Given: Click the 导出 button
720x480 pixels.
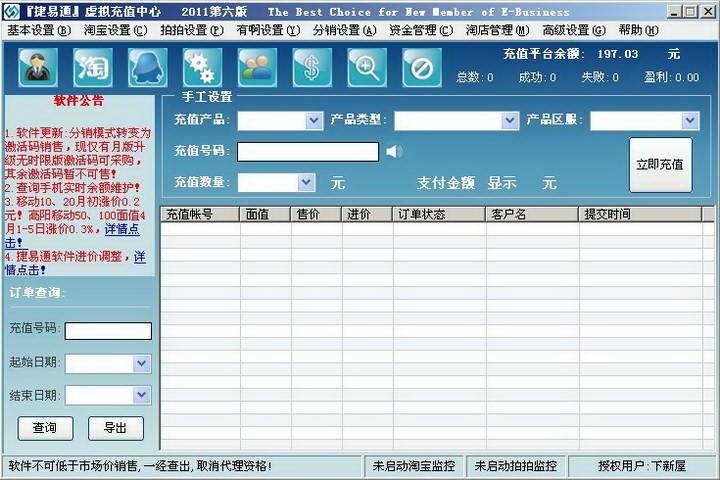Looking at the screenshot, I should click(x=116, y=428).
